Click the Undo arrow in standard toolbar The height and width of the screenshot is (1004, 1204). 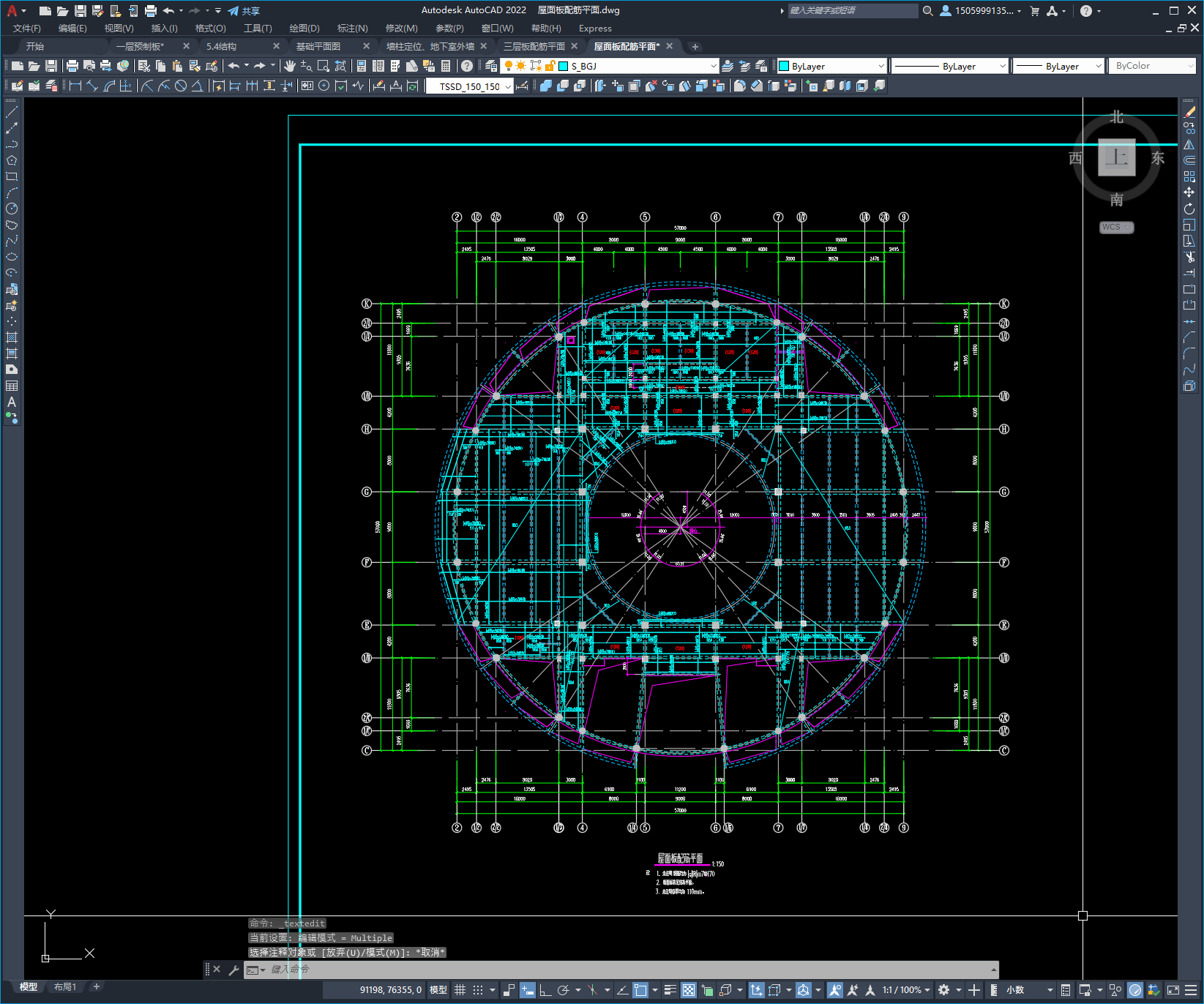tap(233, 66)
